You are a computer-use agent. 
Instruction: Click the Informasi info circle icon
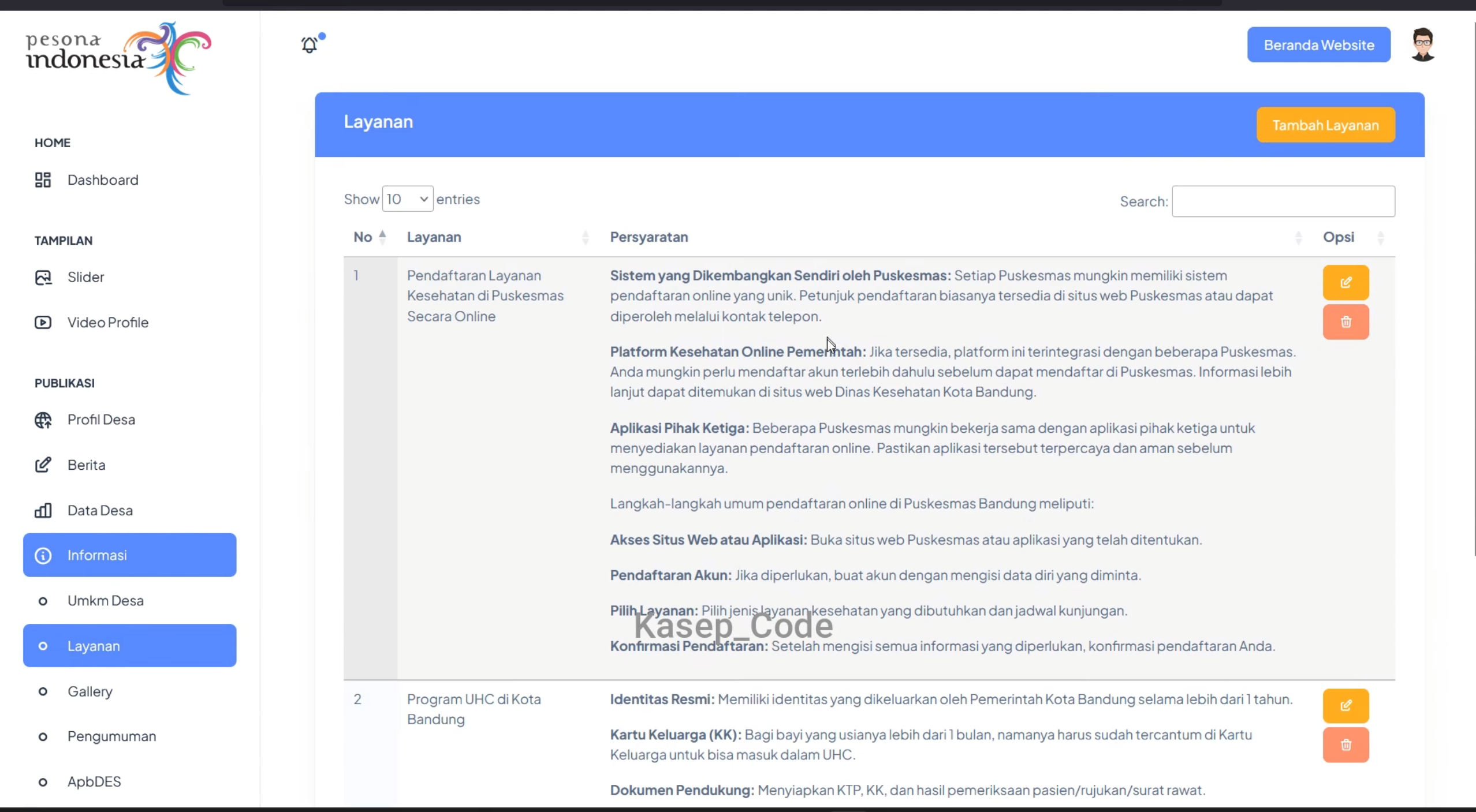(x=43, y=556)
